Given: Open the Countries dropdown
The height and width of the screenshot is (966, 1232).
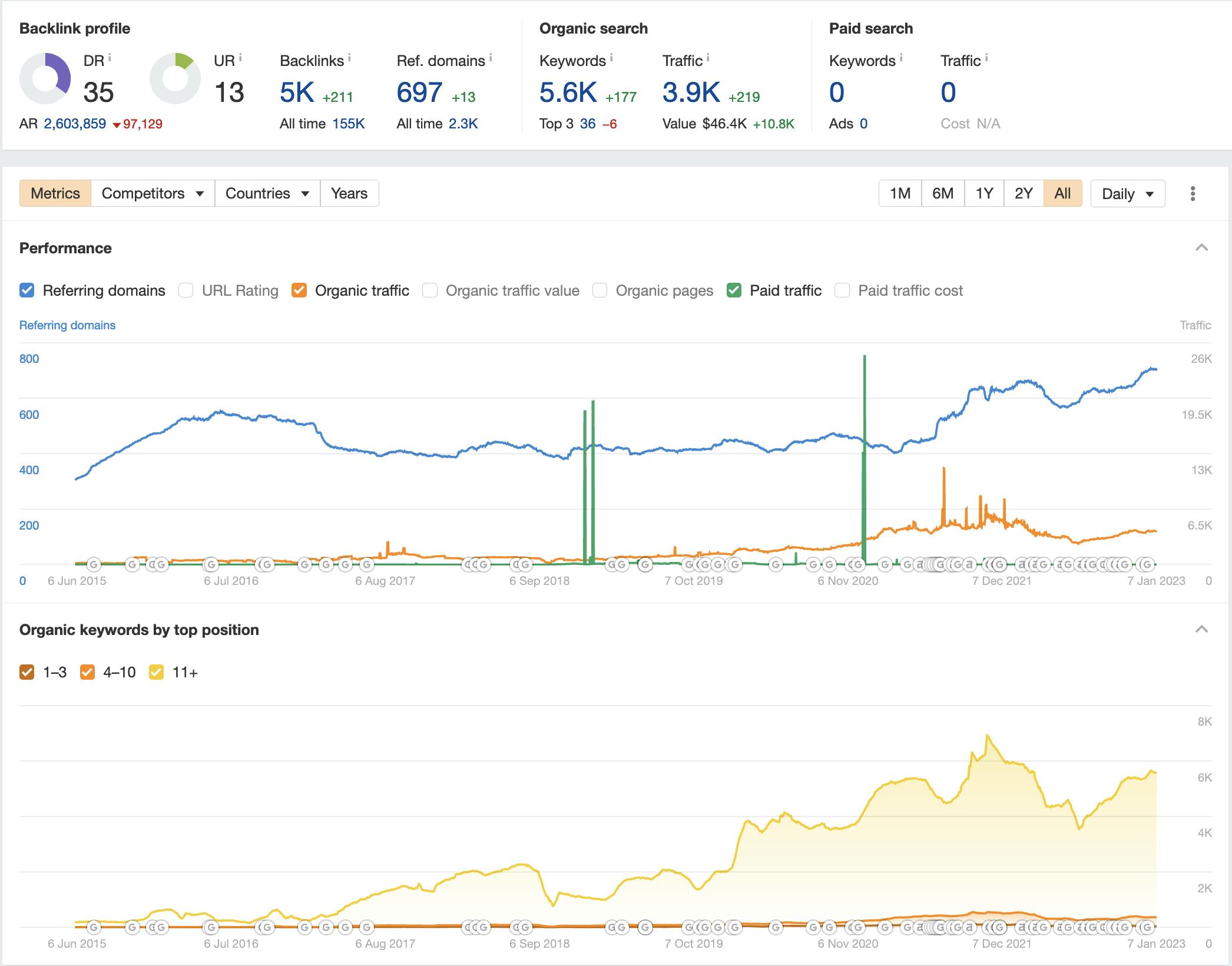Looking at the screenshot, I should point(267,193).
